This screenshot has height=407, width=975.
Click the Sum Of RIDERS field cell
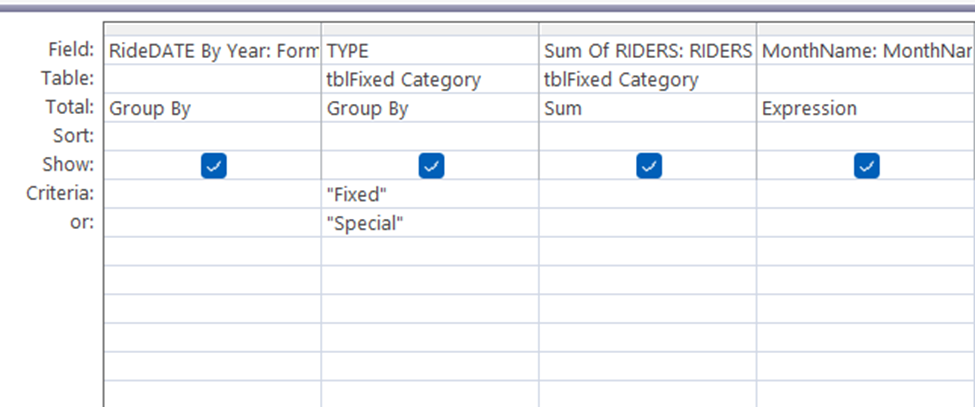[x=647, y=50]
